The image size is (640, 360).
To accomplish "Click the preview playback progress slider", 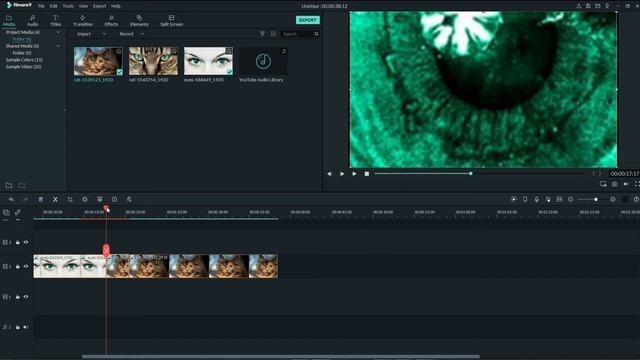I will point(479,173).
